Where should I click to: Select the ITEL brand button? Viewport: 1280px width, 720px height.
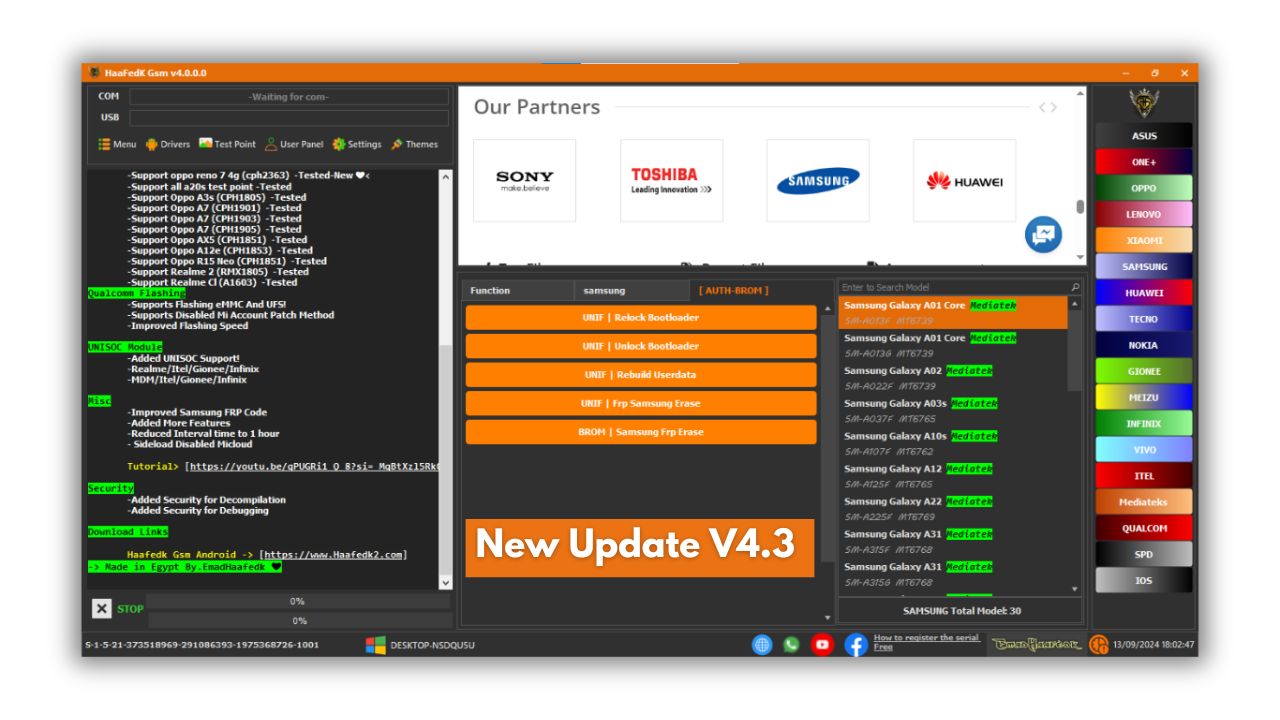1144,476
